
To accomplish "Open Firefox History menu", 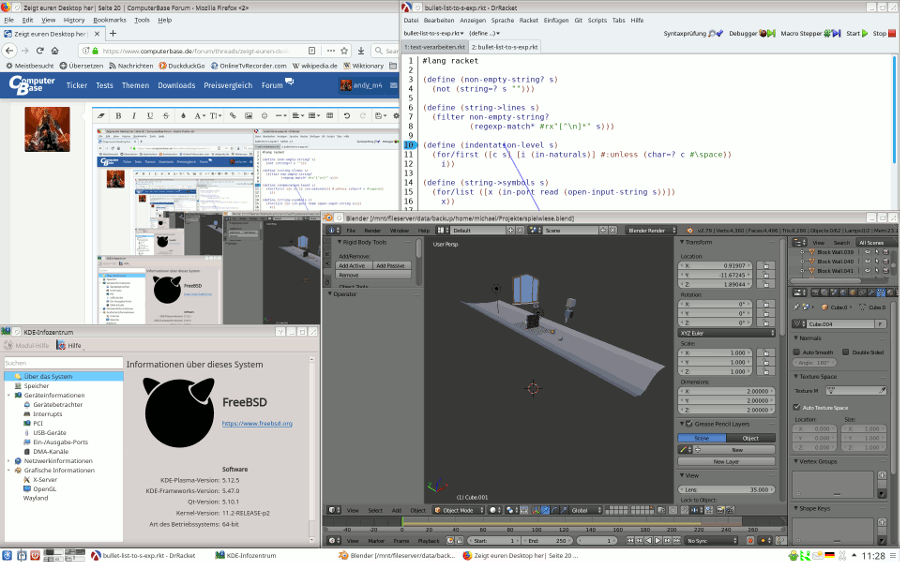I will [73, 20].
